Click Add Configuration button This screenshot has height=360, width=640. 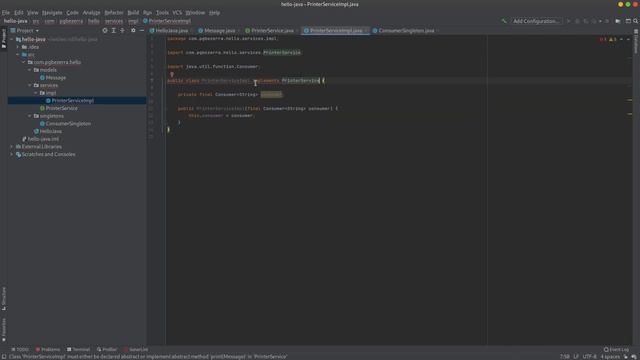tap(536, 21)
